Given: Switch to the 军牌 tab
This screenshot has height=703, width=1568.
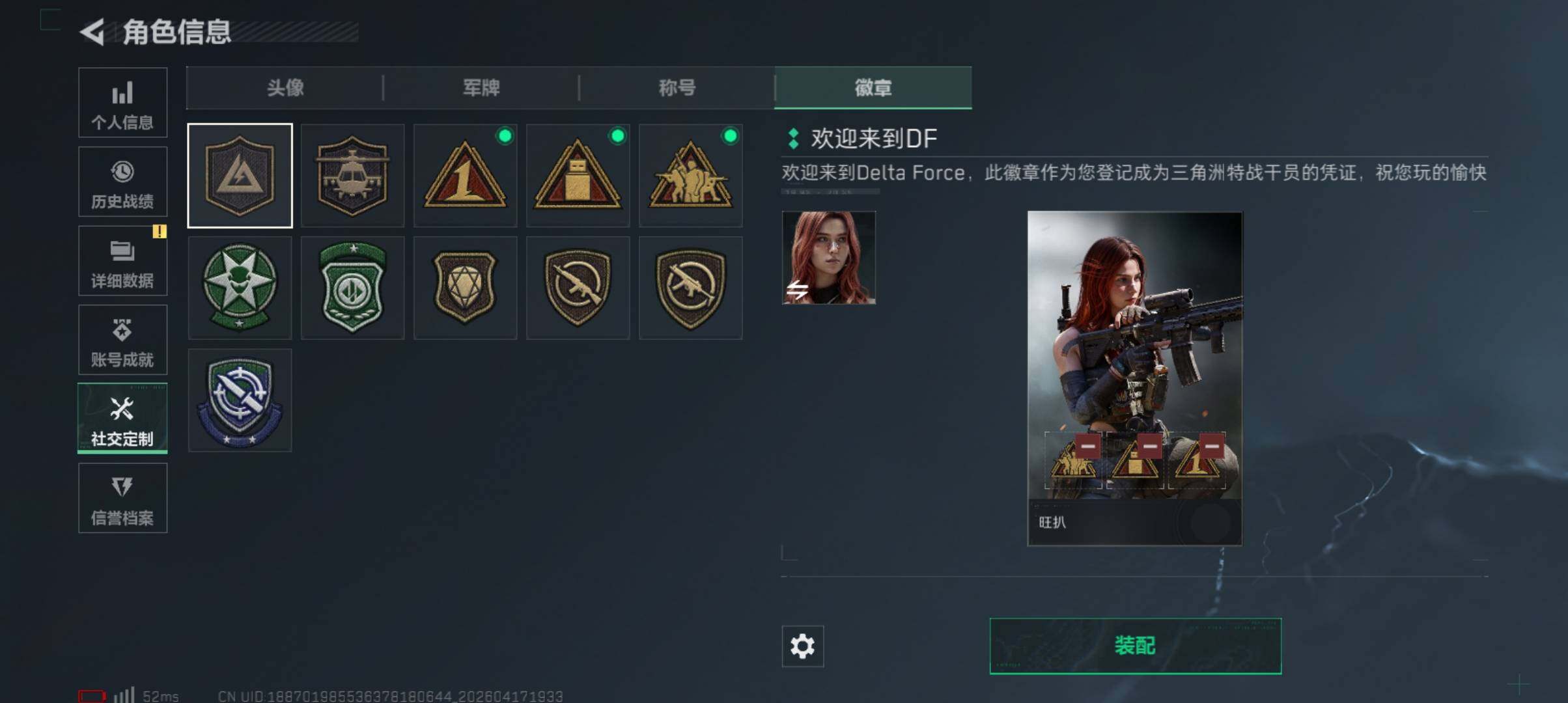Looking at the screenshot, I should coord(481,87).
